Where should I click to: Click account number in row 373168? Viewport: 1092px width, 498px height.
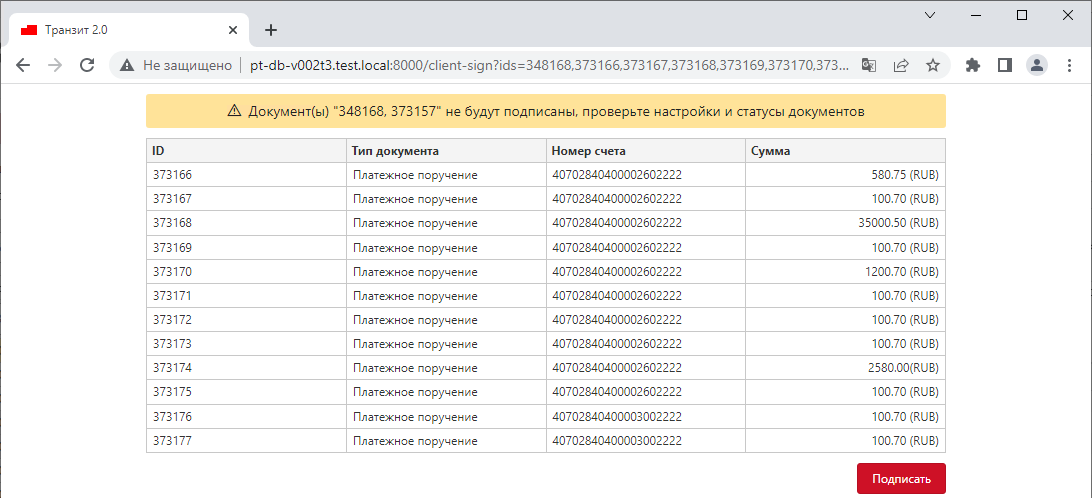[646, 223]
